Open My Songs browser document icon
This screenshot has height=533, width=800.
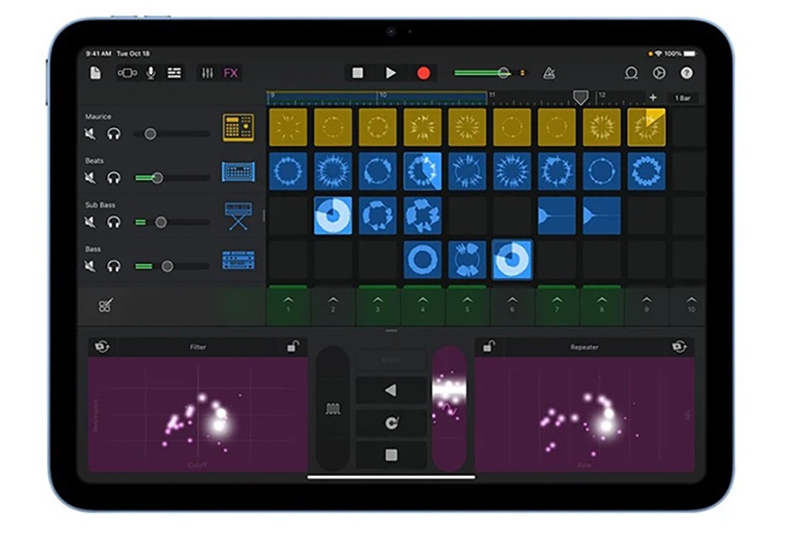coord(95,73)
